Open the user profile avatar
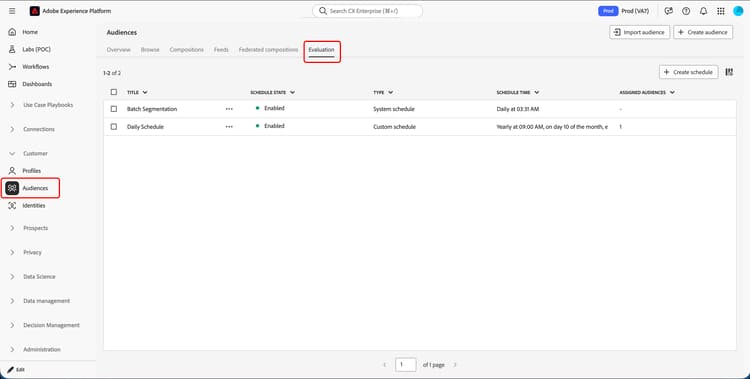The image size is (750, 379). [x=738, y=11]
